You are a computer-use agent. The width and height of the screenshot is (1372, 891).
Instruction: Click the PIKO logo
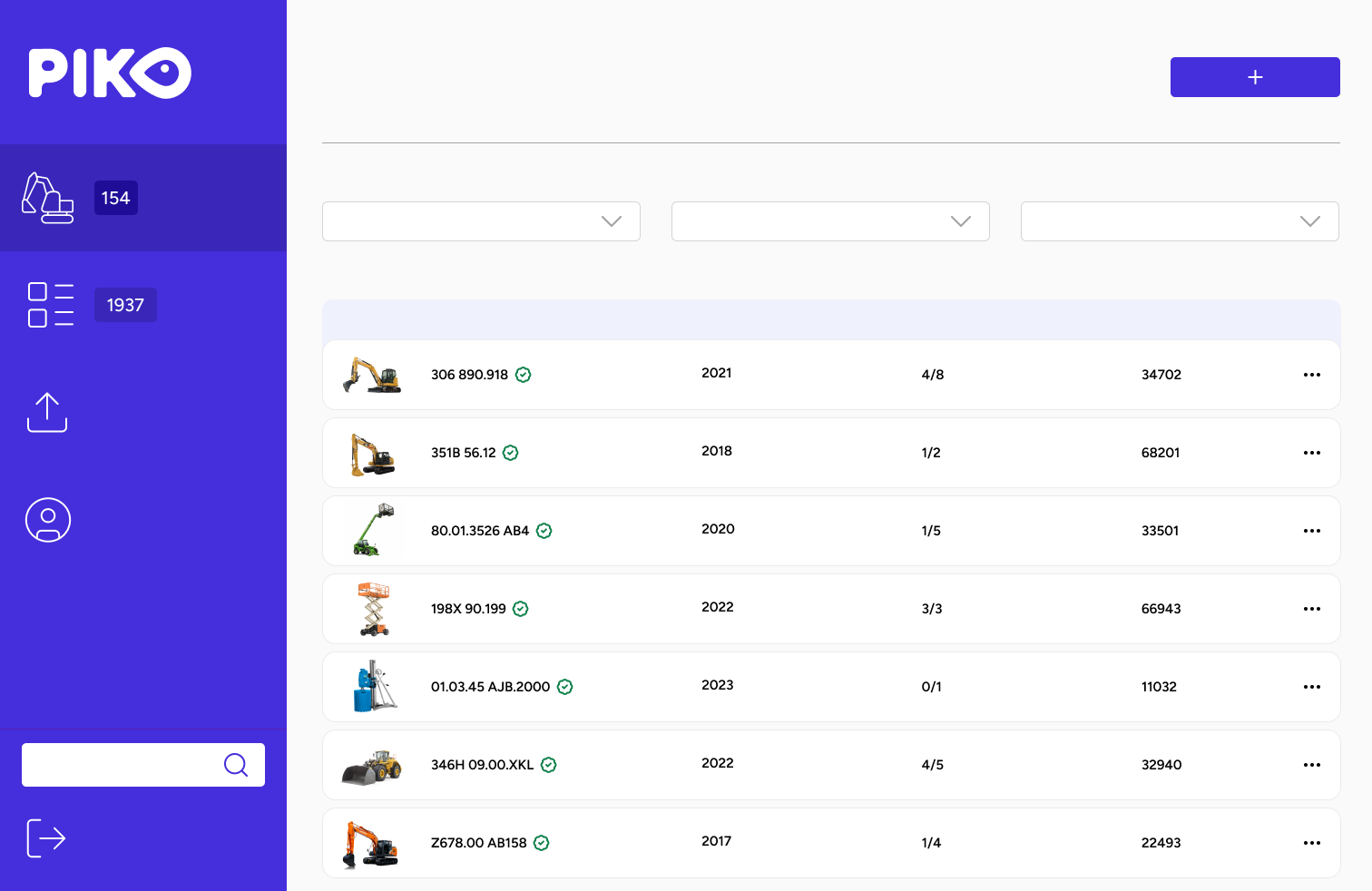[109, 73]
